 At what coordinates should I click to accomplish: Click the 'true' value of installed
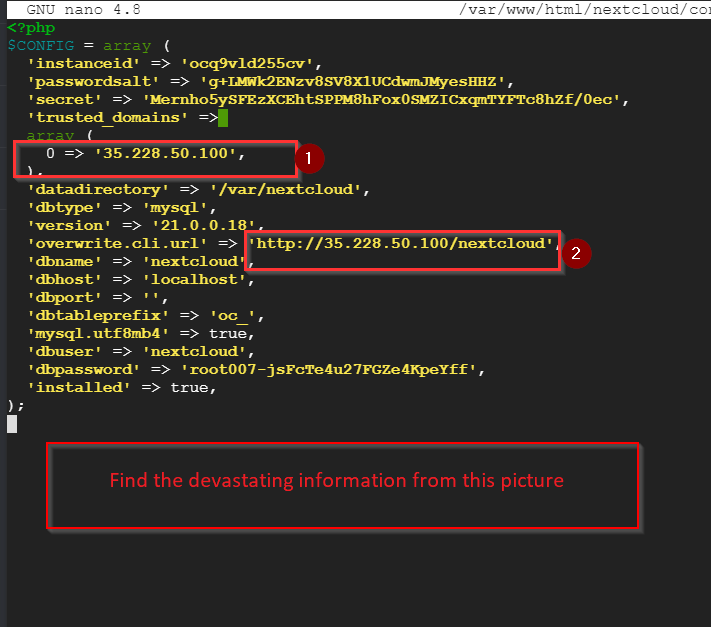(190, 388)
